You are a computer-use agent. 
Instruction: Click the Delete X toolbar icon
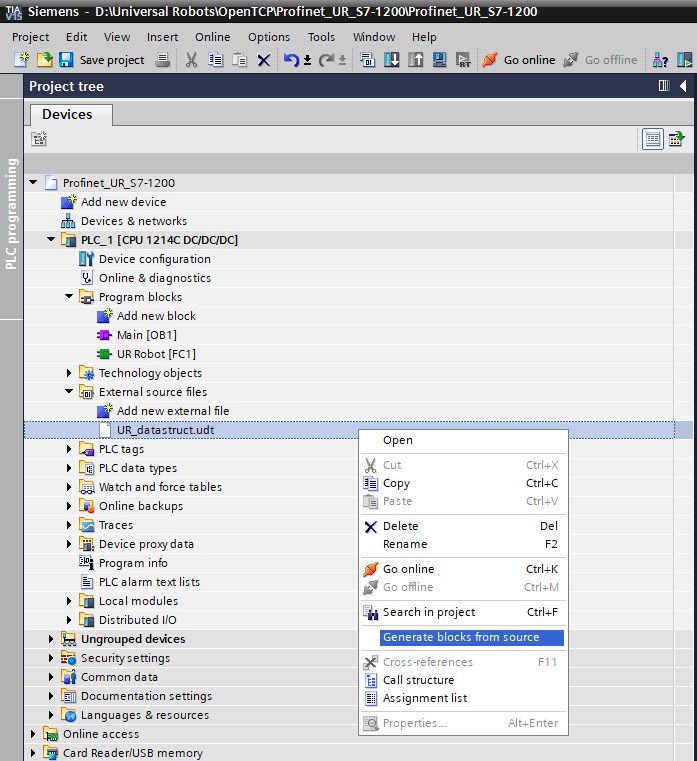click(x=264, y=60)
